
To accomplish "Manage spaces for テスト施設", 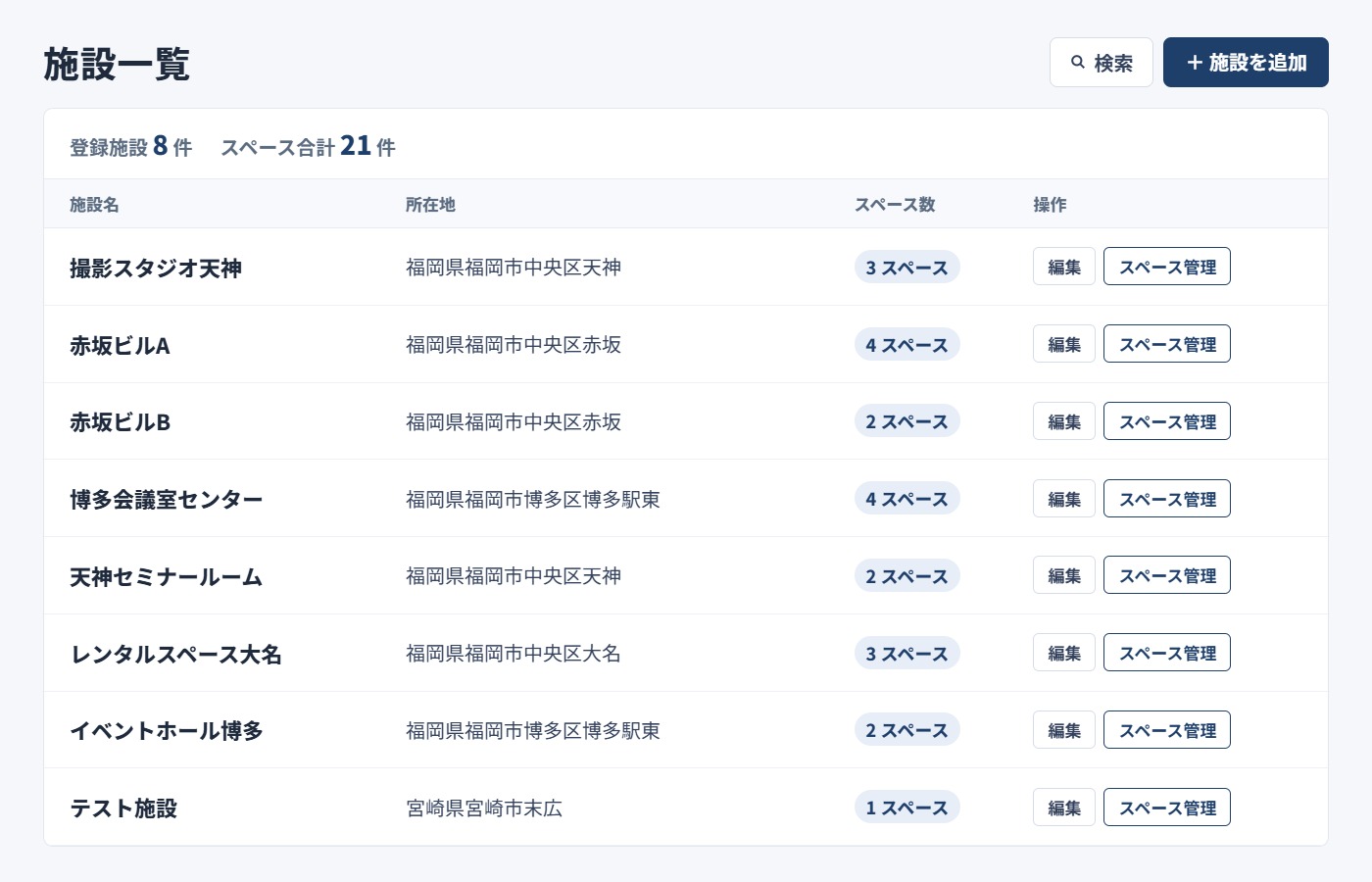I will [x=1167, y=808].
